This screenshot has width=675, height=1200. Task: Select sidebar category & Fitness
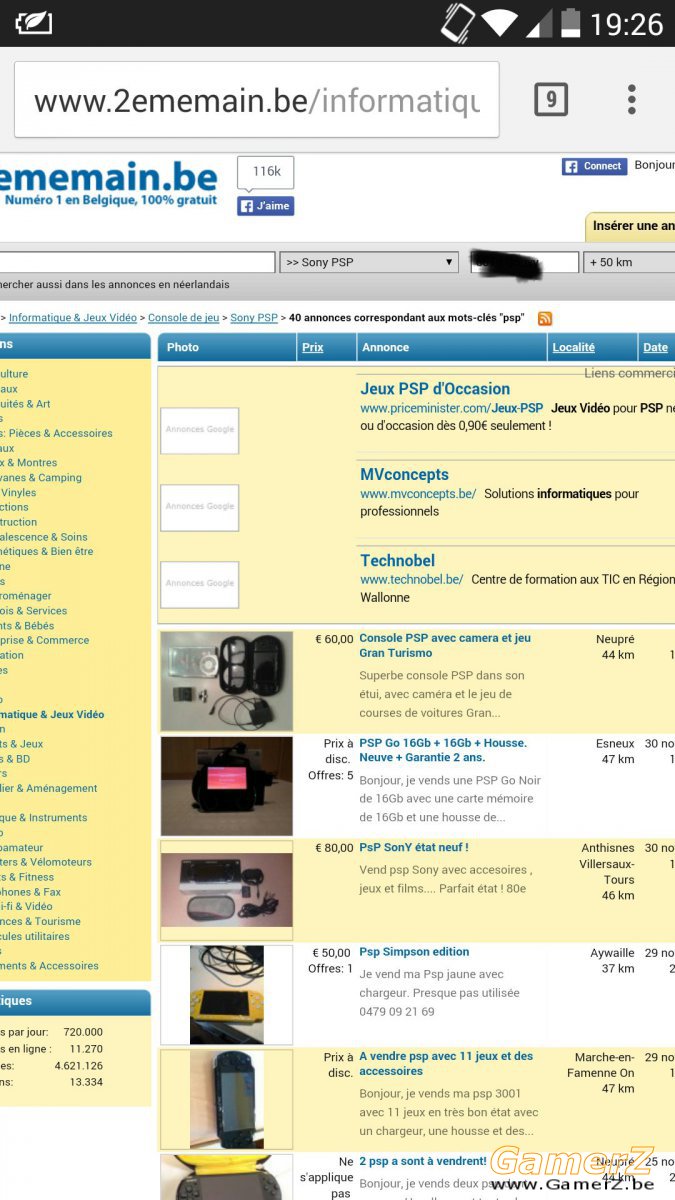tap(28, 877)
